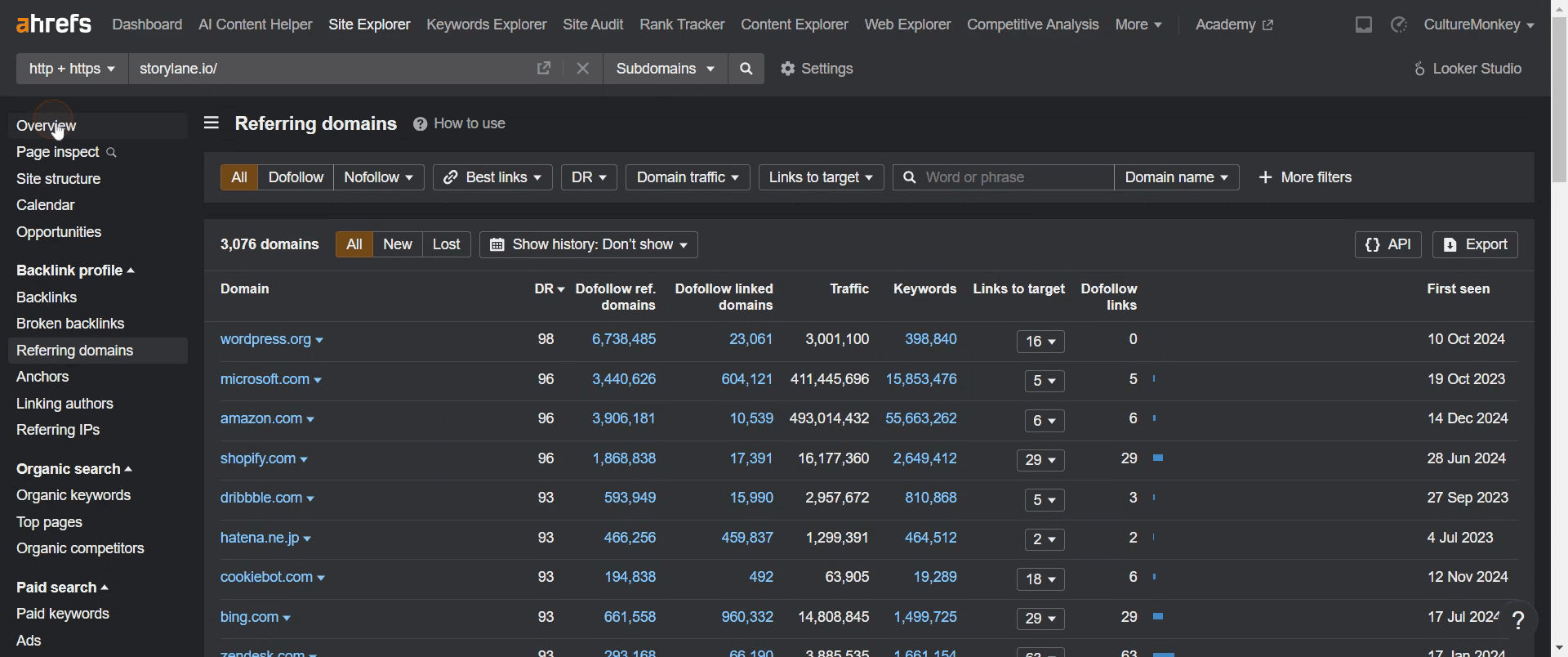Open the wordpress.org domain link
The height and width of the screenshot is (657, 1568).
(265, 339)
